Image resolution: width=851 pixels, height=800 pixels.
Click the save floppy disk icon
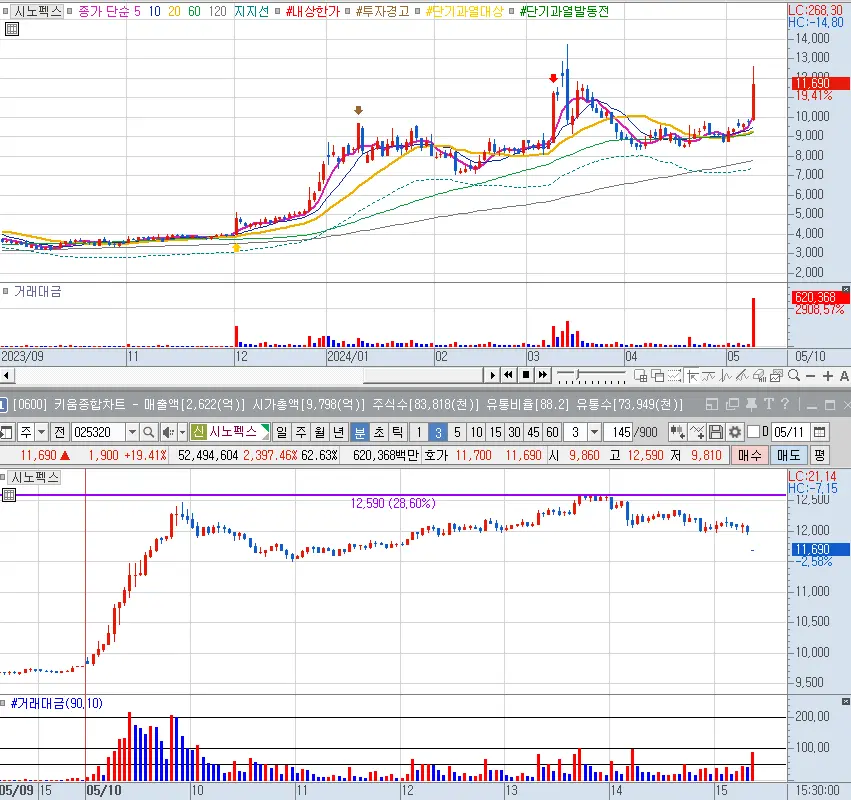click(x=716, y=433)
